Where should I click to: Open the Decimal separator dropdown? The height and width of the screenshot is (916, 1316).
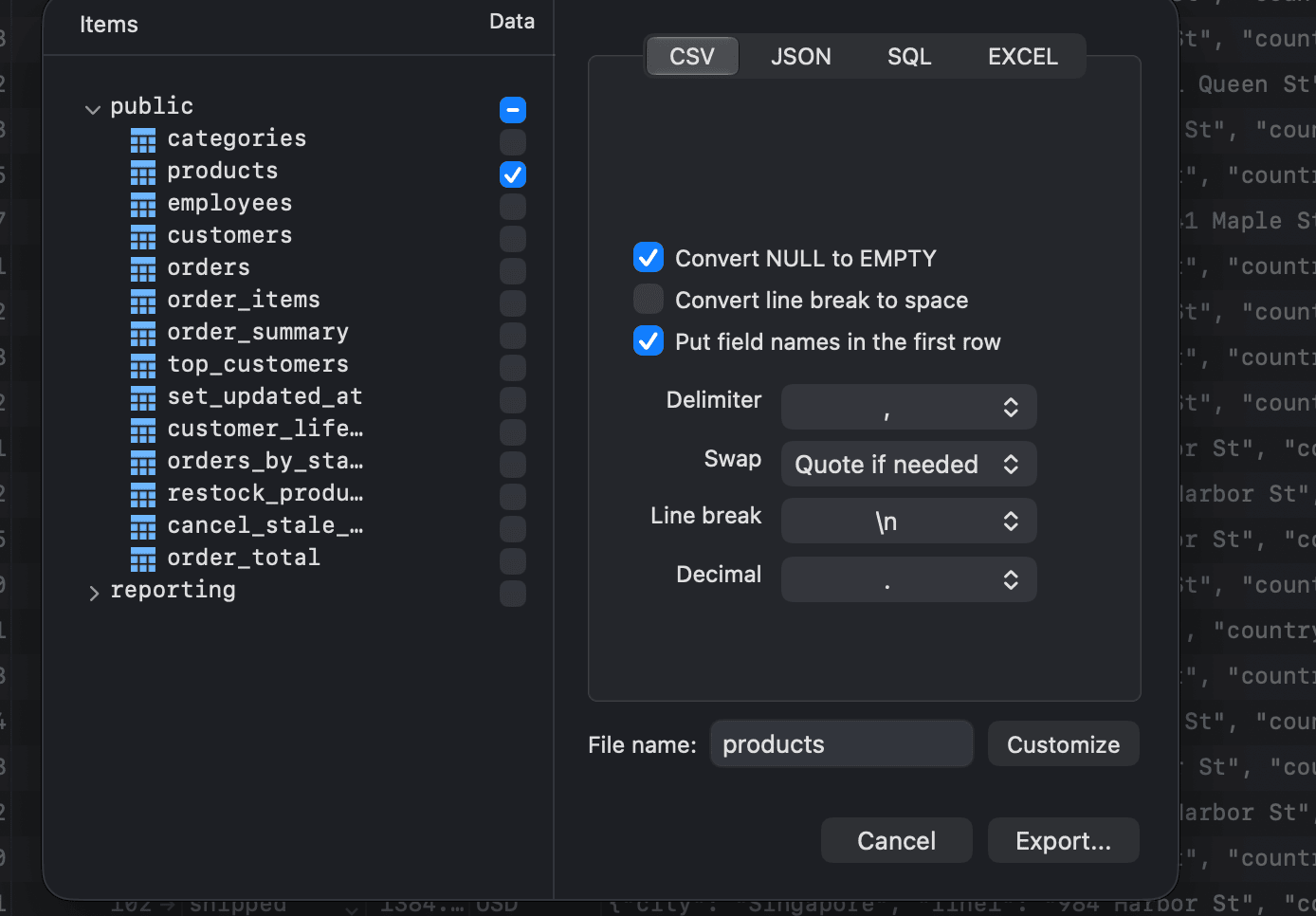coord(908,579)
